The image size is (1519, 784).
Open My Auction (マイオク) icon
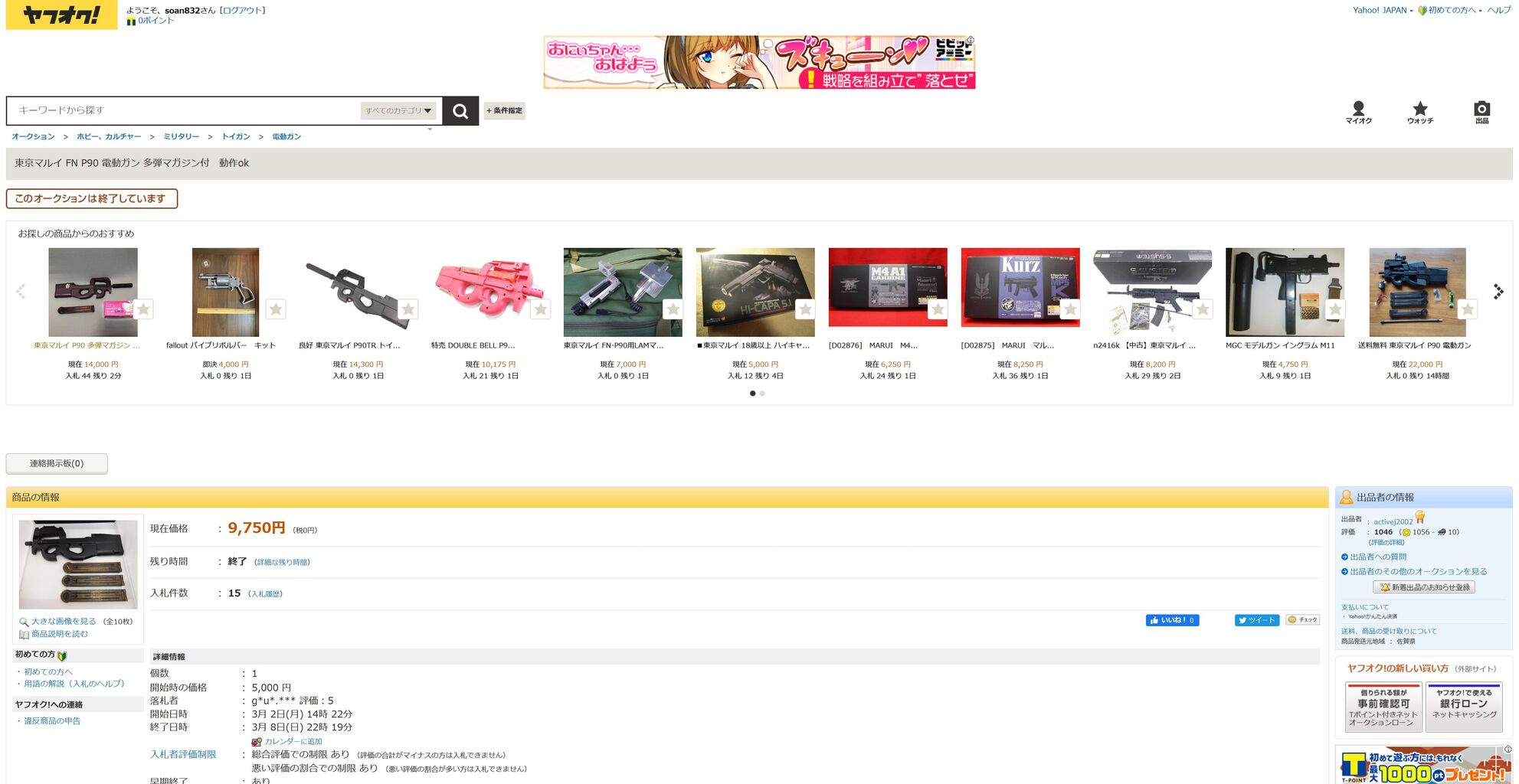(x=1358, y=113)
